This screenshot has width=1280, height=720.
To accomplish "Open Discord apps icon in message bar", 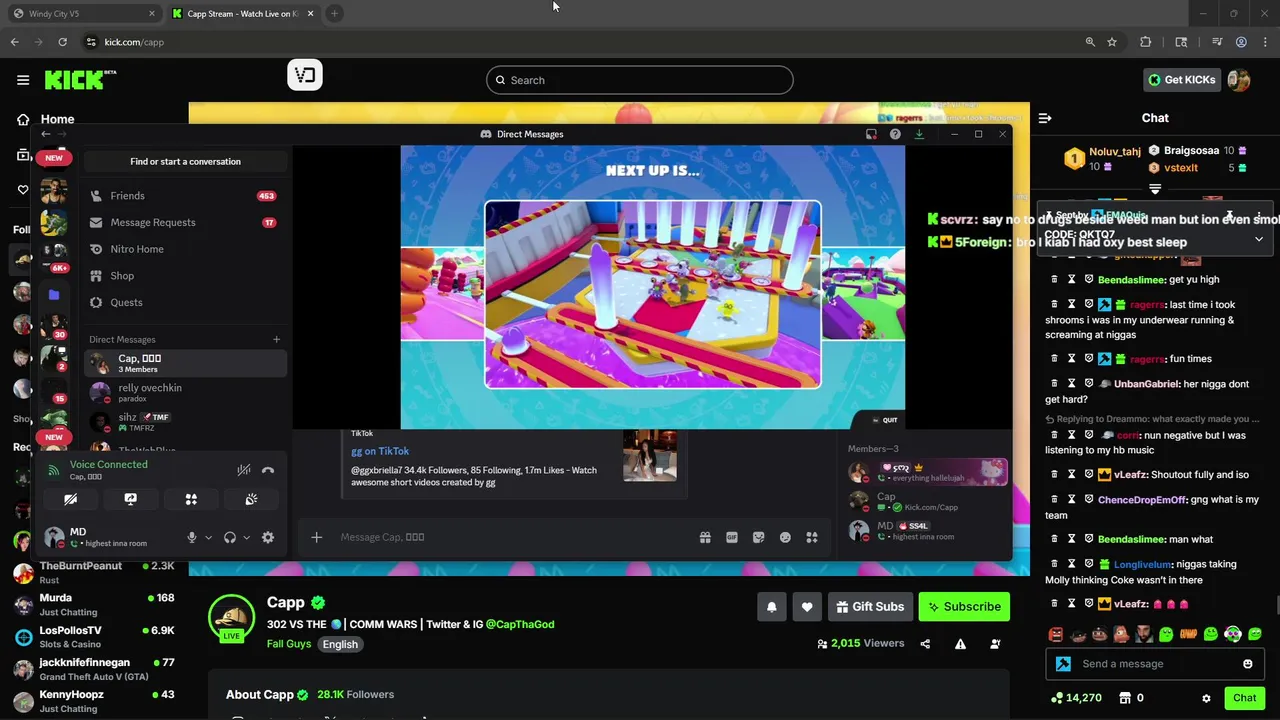I will tap(812, 537).
